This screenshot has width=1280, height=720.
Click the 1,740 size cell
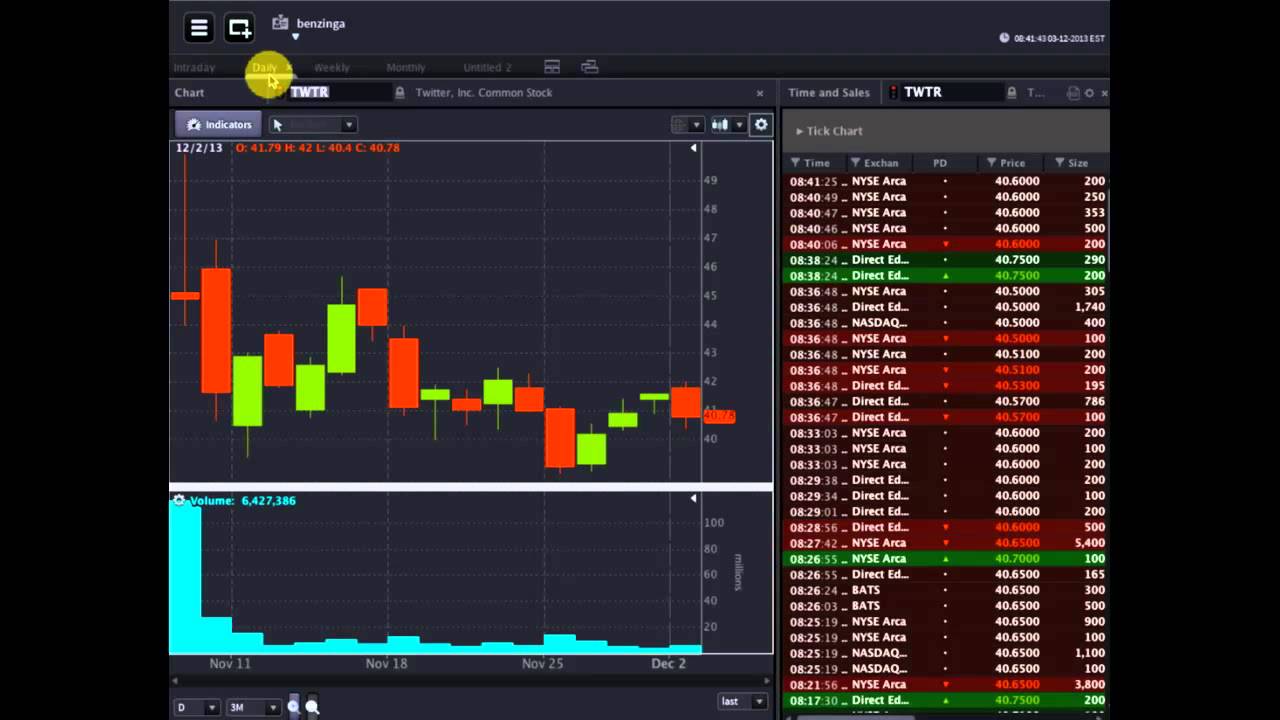click(x=1089, y=307)
